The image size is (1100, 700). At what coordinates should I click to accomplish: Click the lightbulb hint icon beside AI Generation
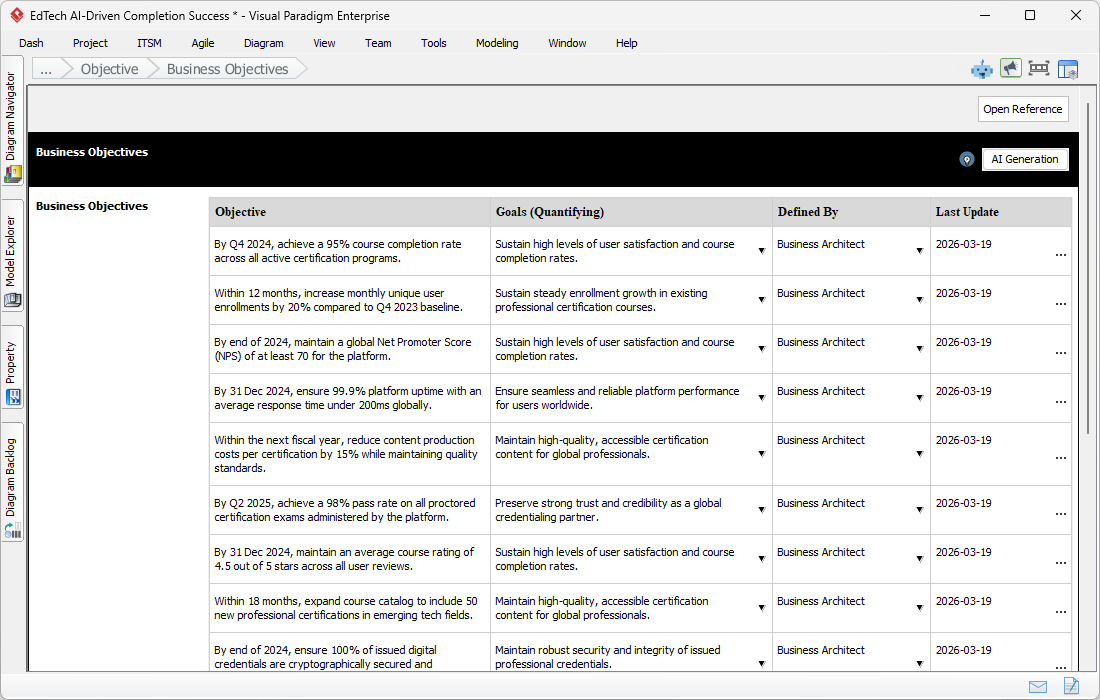pyautogui.click(x=966, y=159)
